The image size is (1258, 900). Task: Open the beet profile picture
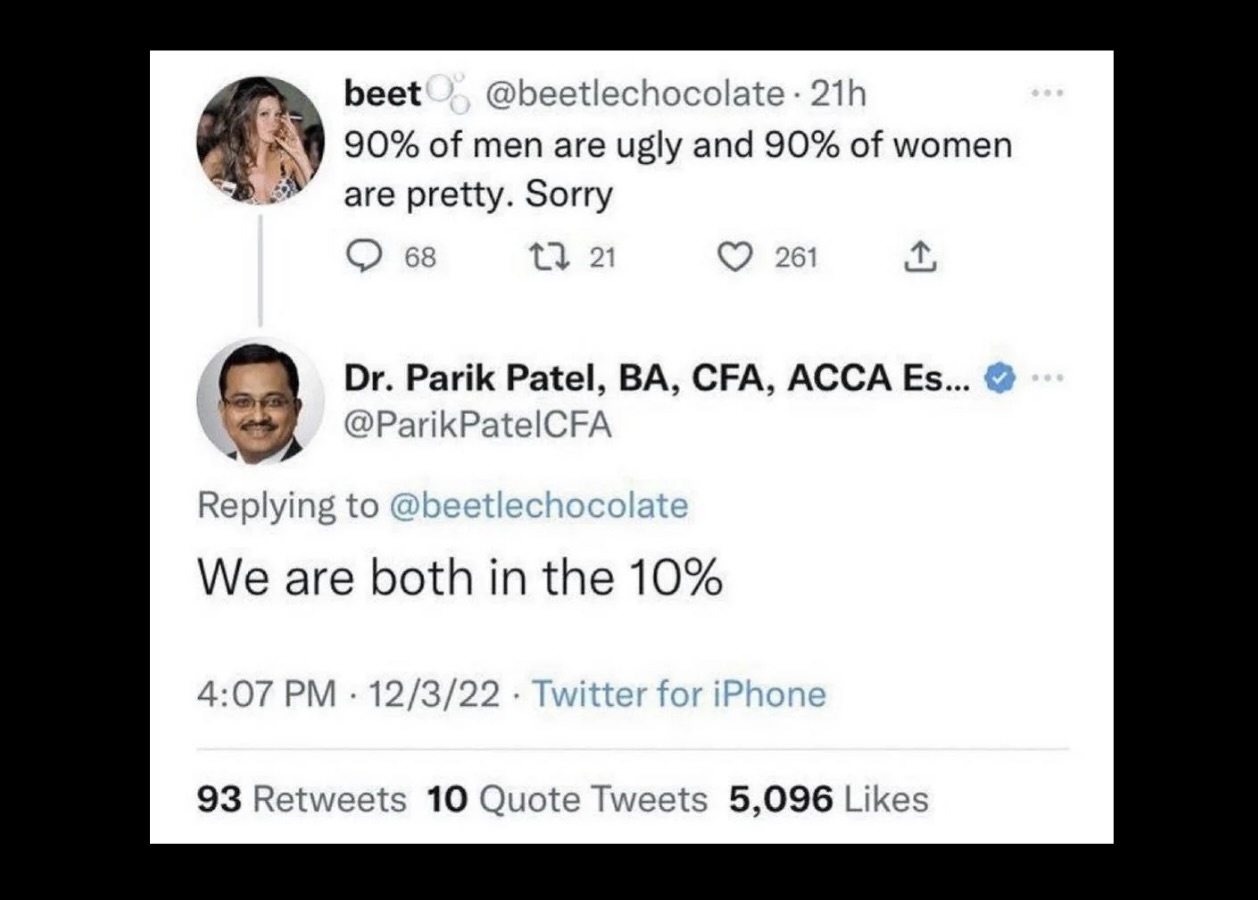click(x=260, y=141)
